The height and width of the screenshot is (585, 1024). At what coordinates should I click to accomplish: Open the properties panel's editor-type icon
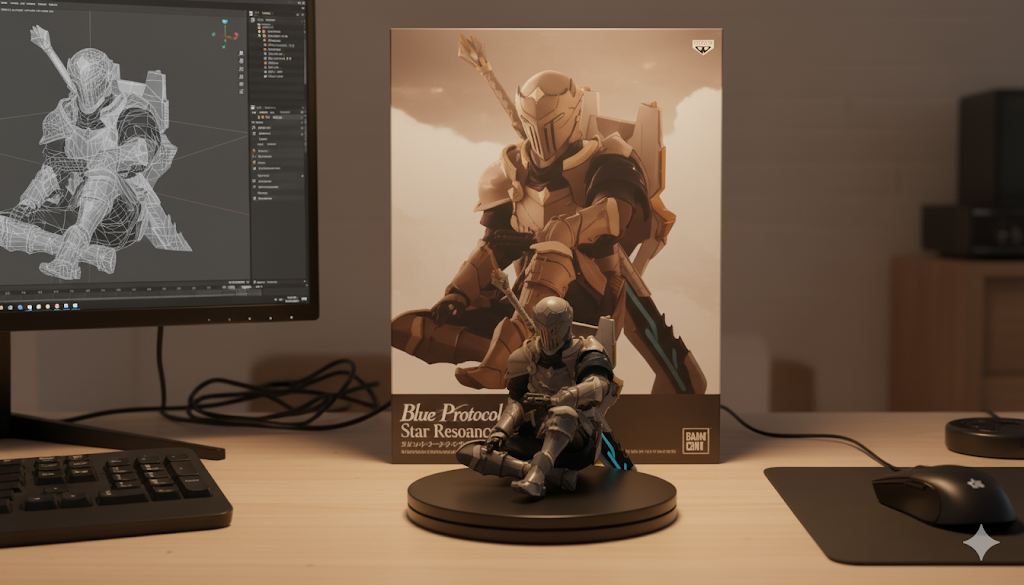[253, 108]
